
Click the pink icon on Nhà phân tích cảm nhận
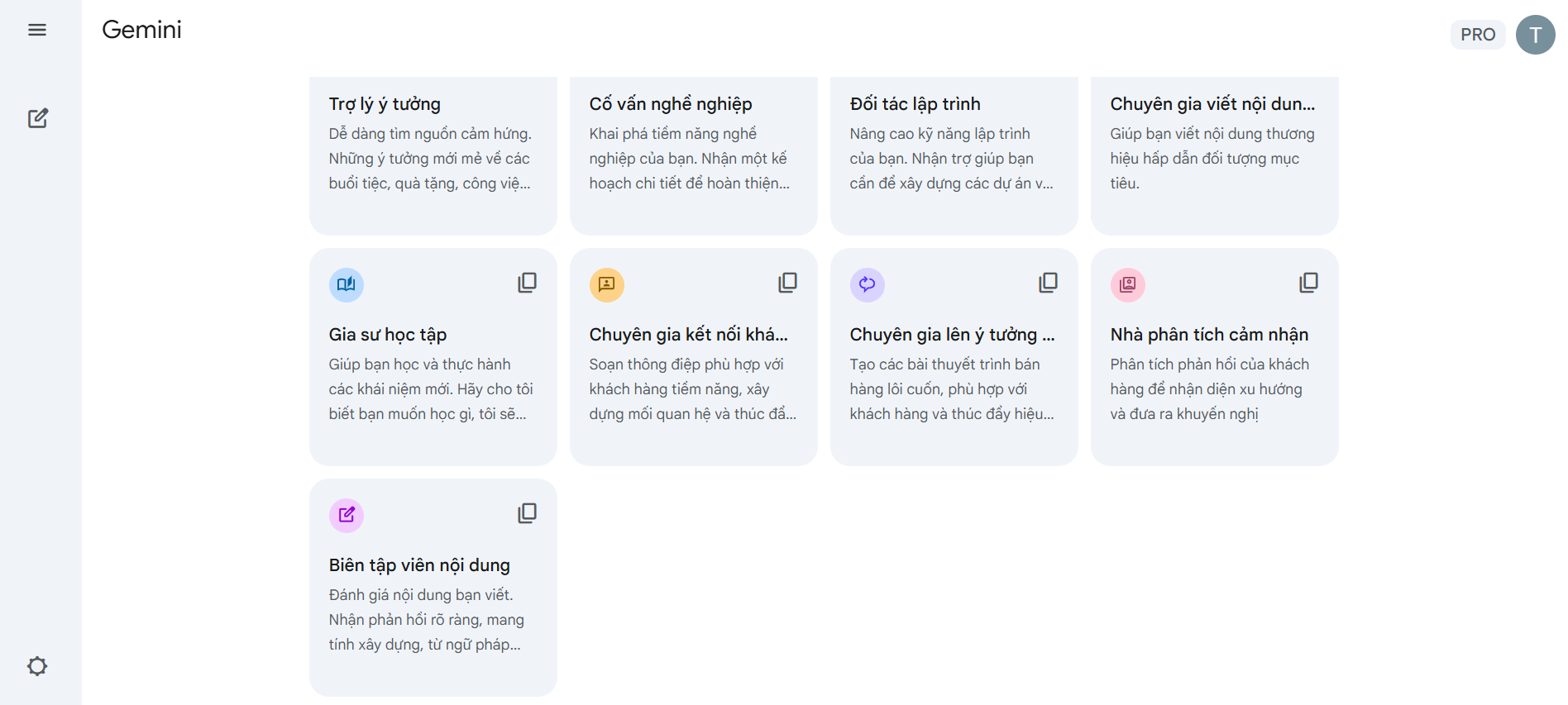pos(1127,284)
